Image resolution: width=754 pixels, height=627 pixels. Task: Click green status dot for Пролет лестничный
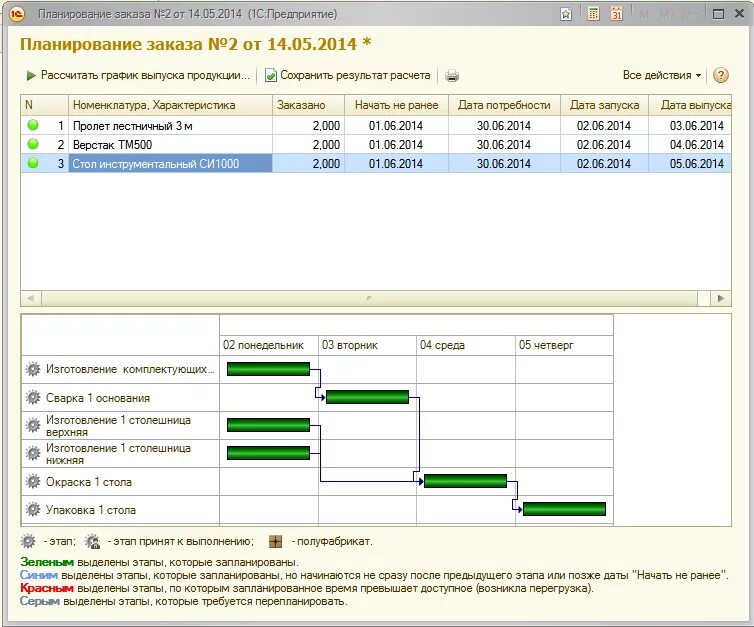(x=33, y=125)
